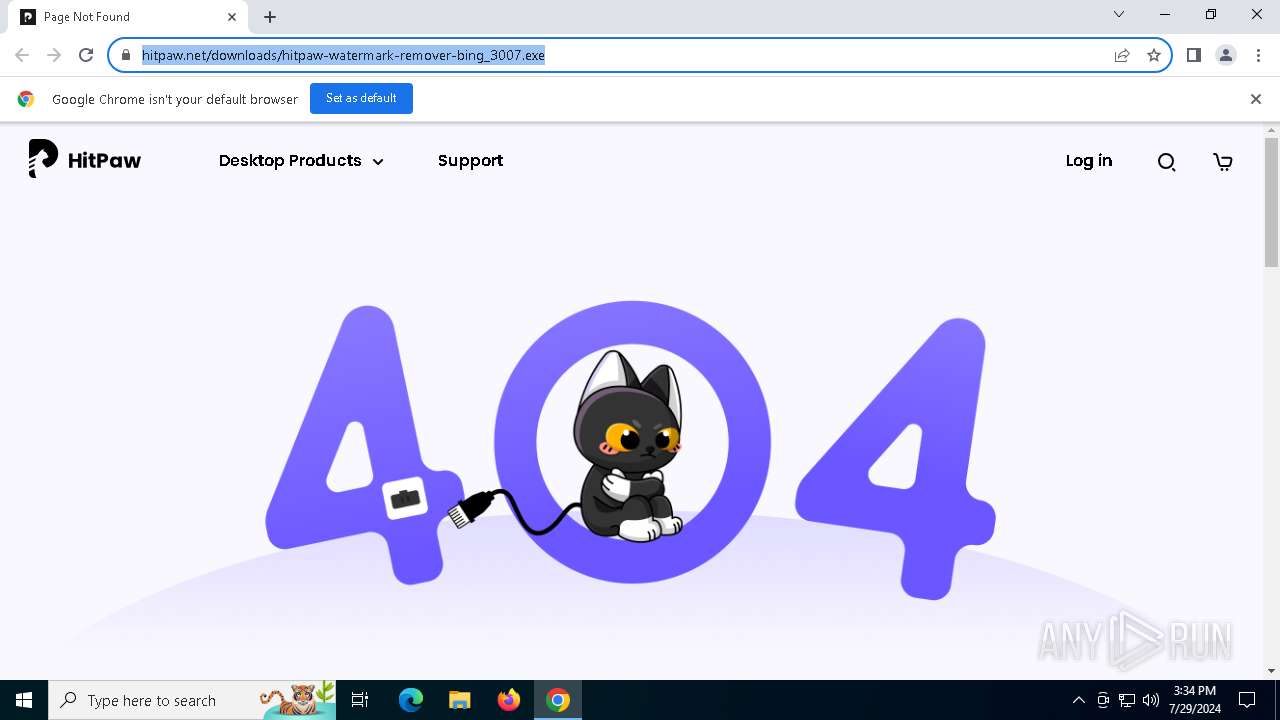The image size is (1280, 720).
Task: Open the Chrome profile avatar
Action: [1226, 55]
